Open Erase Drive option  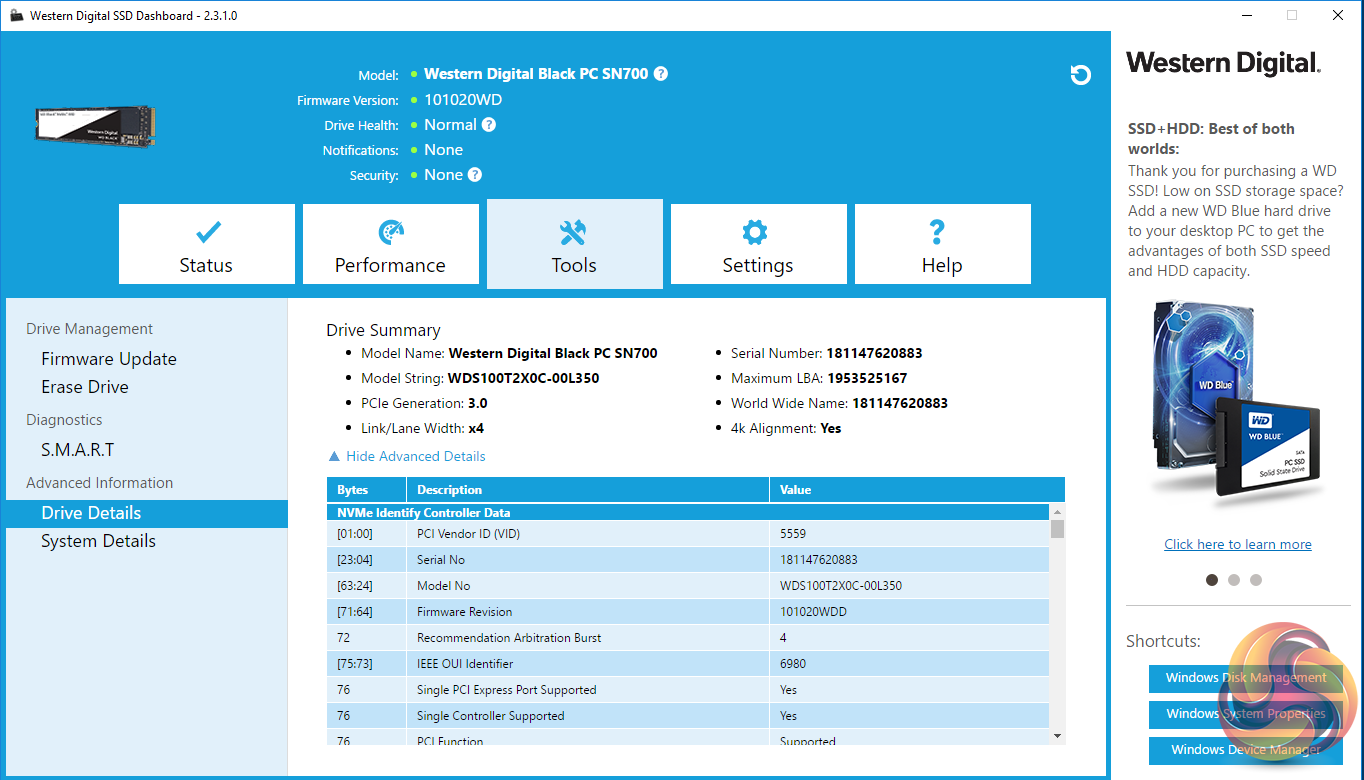tap(85, 387)
